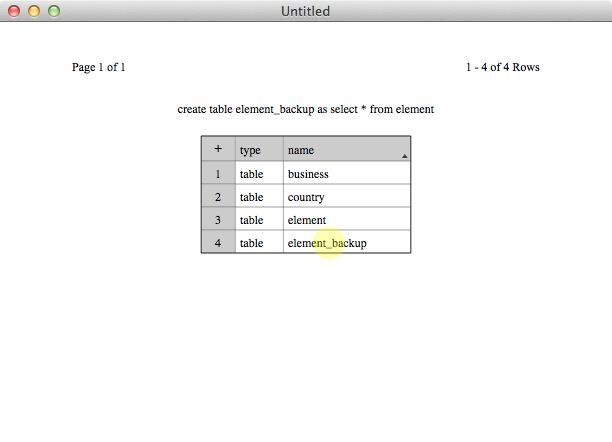Select the type column header

point(260,149)
